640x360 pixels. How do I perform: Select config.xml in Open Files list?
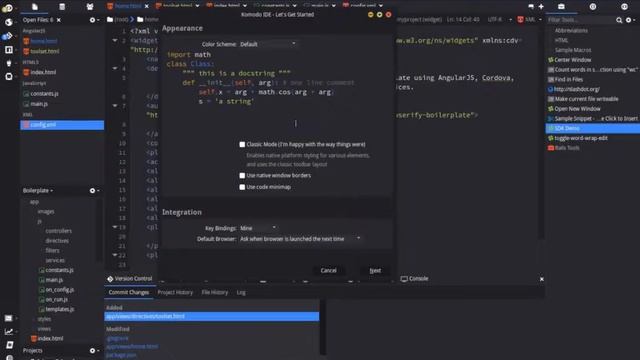point(62,125)
